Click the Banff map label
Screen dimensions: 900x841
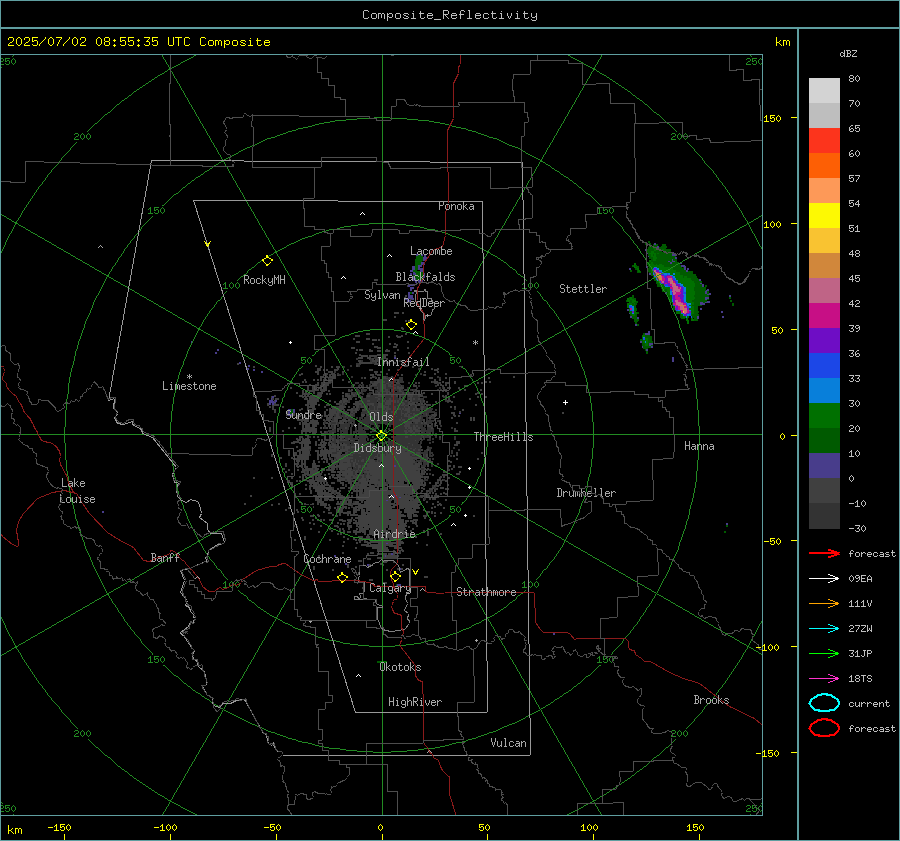[165, 557]
